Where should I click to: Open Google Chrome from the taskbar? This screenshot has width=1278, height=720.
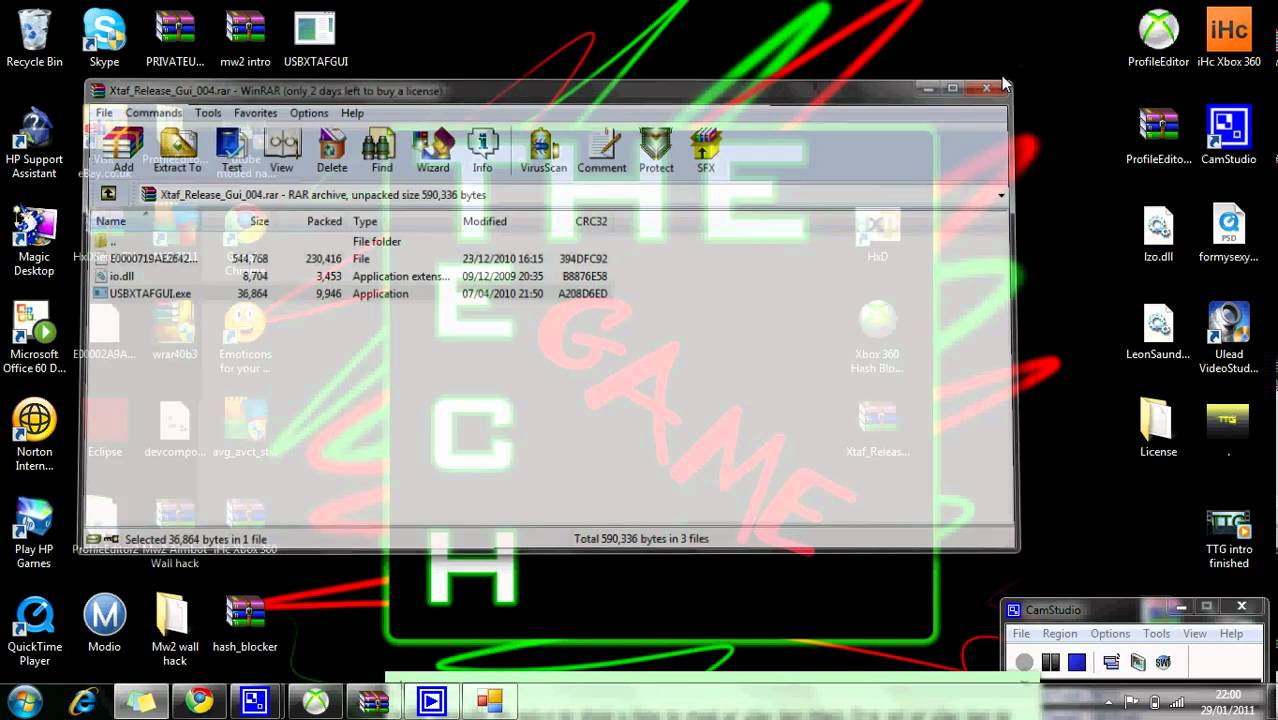[198, 701]
